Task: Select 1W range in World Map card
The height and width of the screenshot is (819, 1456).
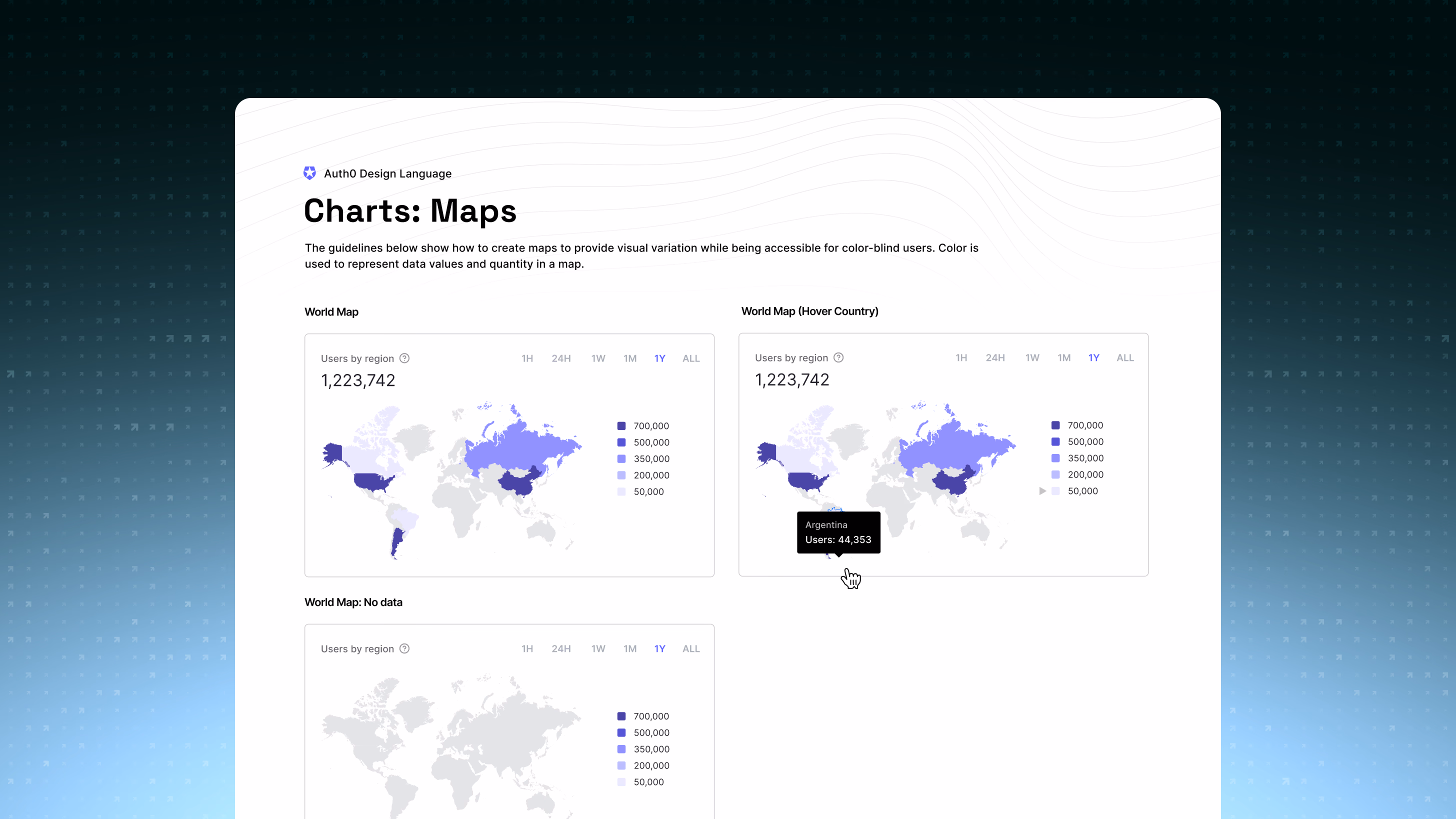Action: (598, 358)
